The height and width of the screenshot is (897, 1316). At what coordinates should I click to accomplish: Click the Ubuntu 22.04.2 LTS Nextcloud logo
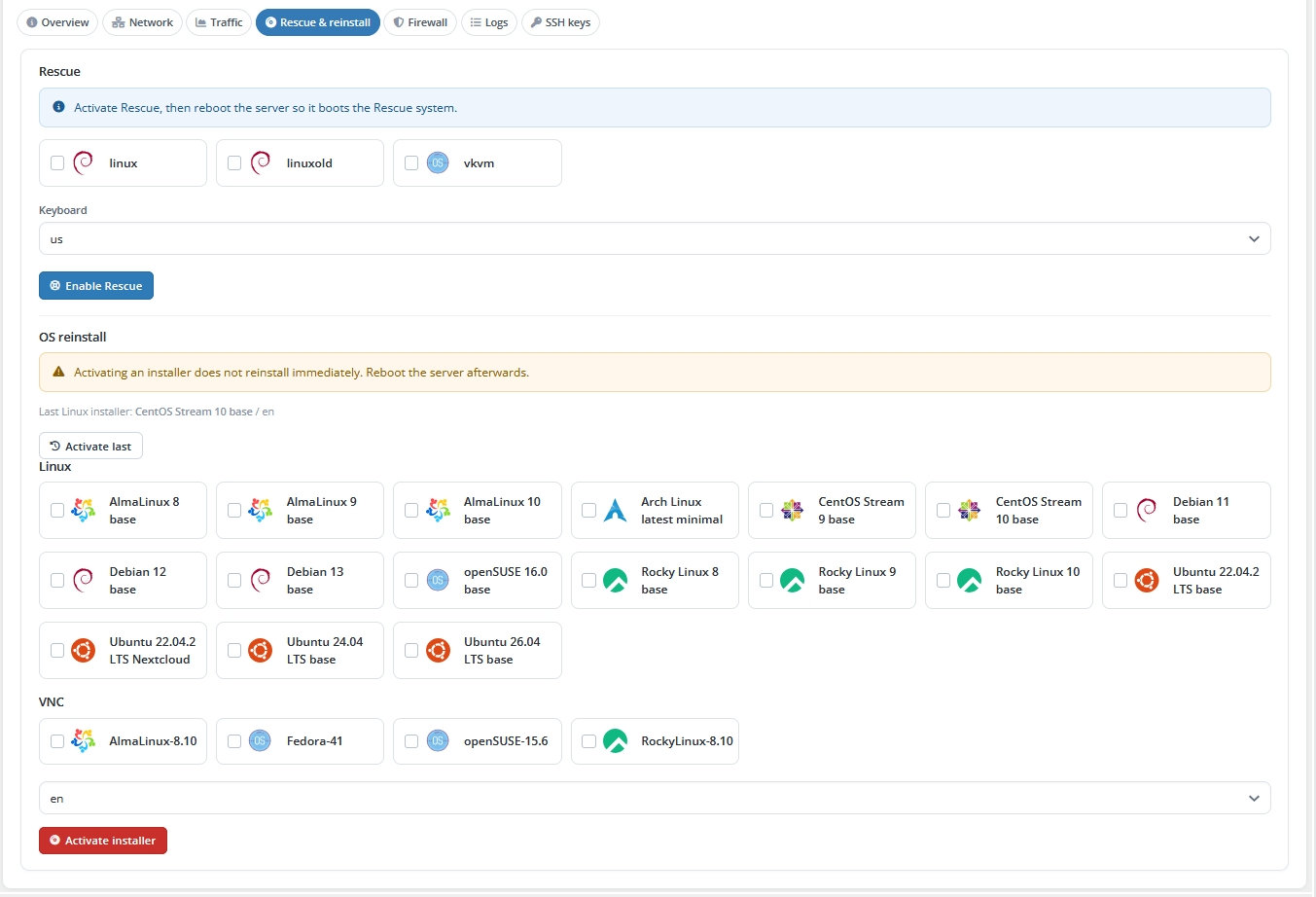(x=84, y=650)
